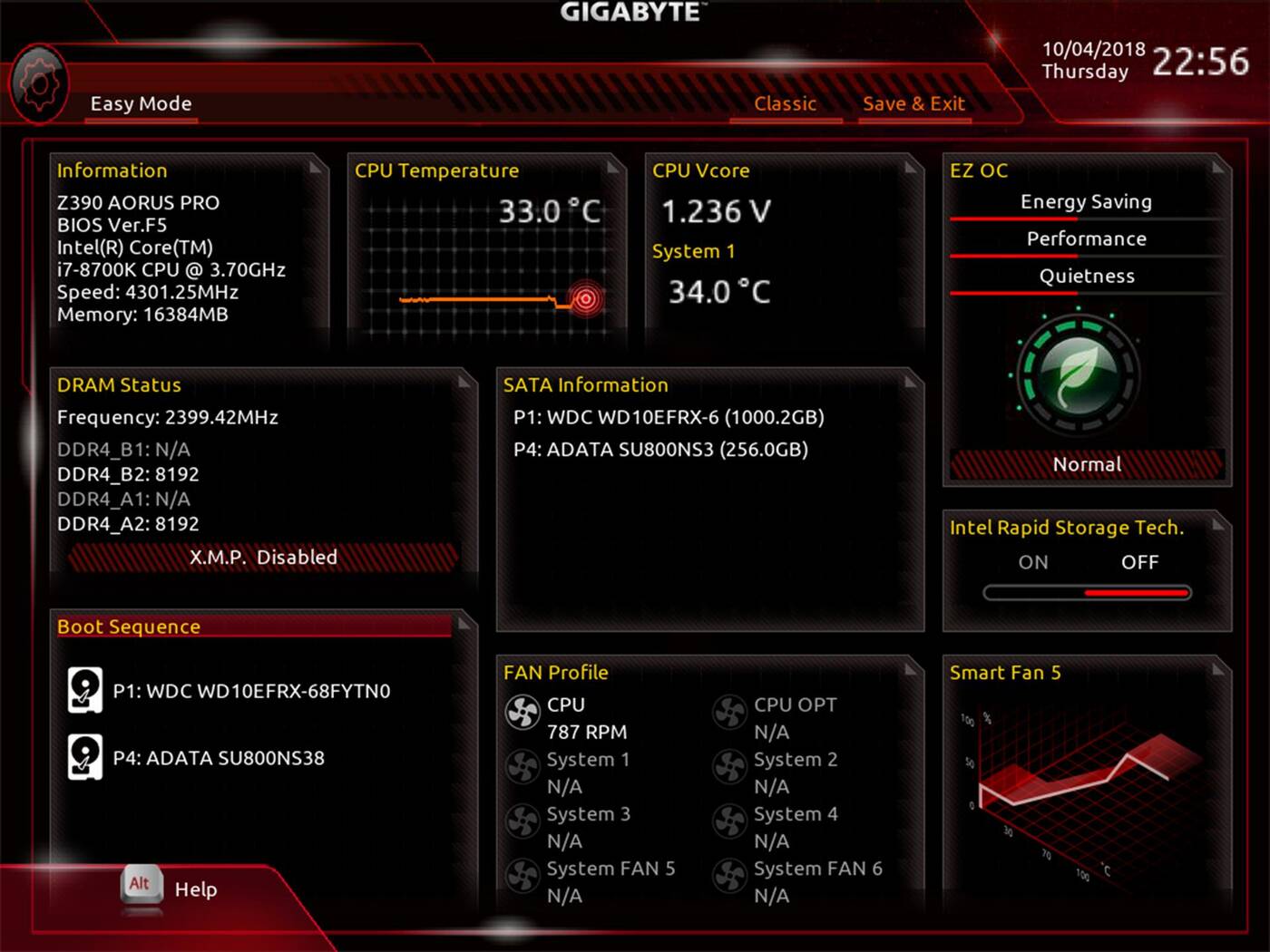
Task: Set Intel Rapid Storage Tech. to OFF
Action: click(1139, 562)
